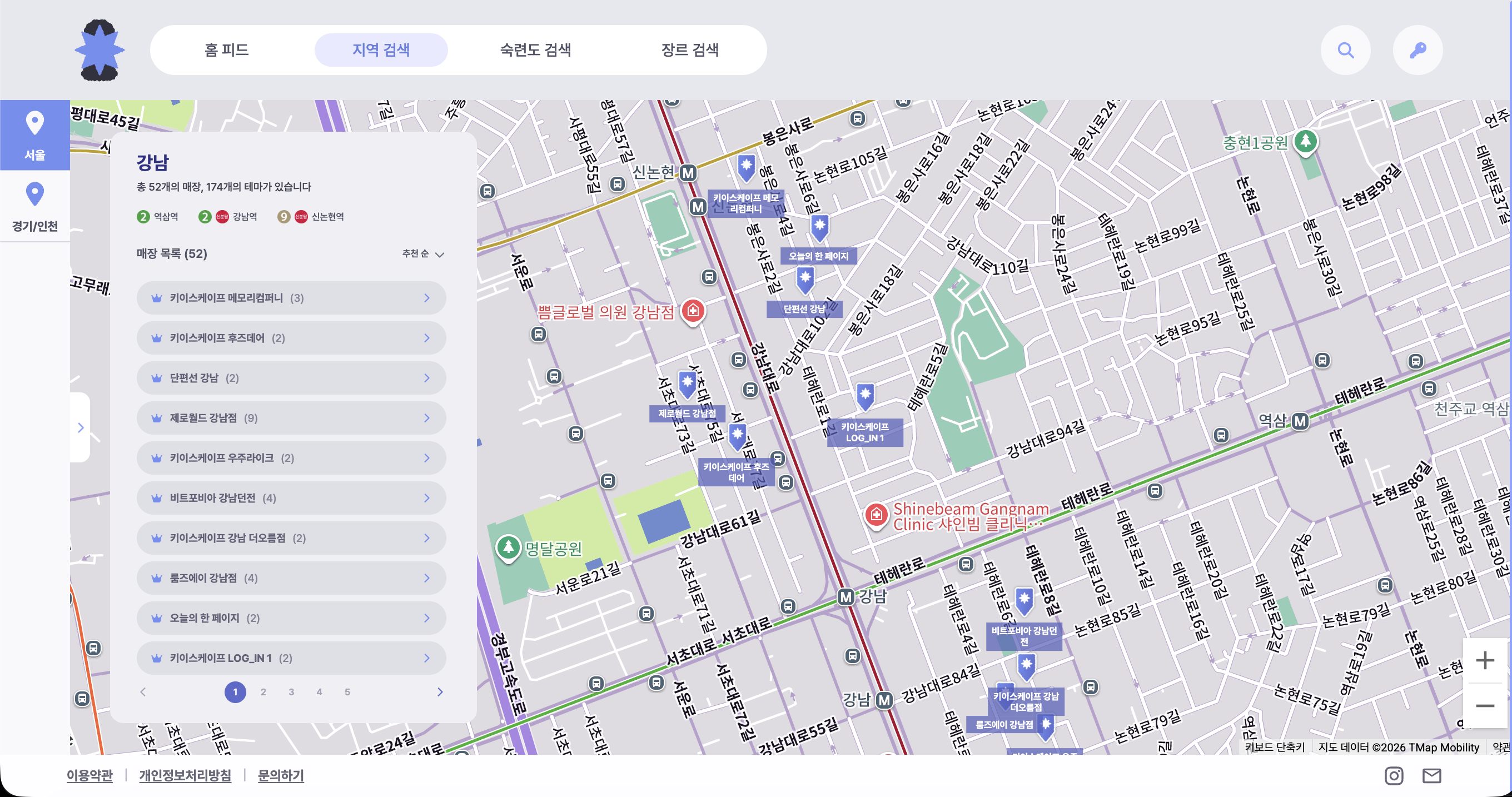Open the Instagram icon in footer
The width and height of the screenshot is (1512, 797).
[x=1394, y=775]
